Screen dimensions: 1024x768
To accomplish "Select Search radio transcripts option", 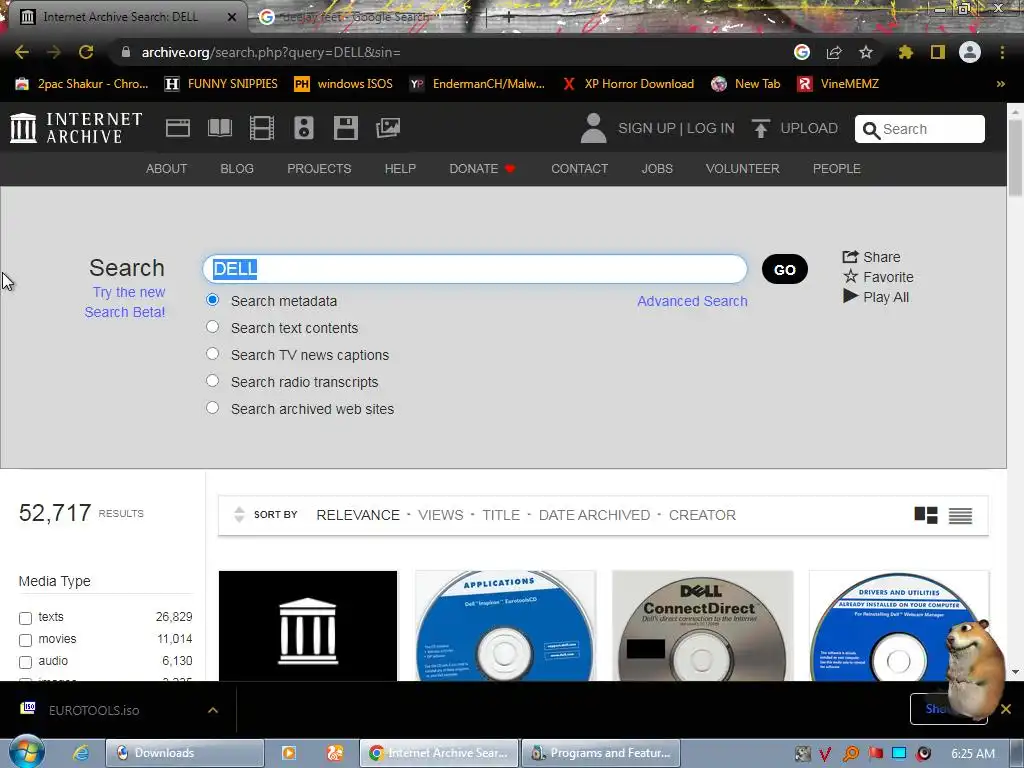I will pyautogui.click(x=212, y=380).
